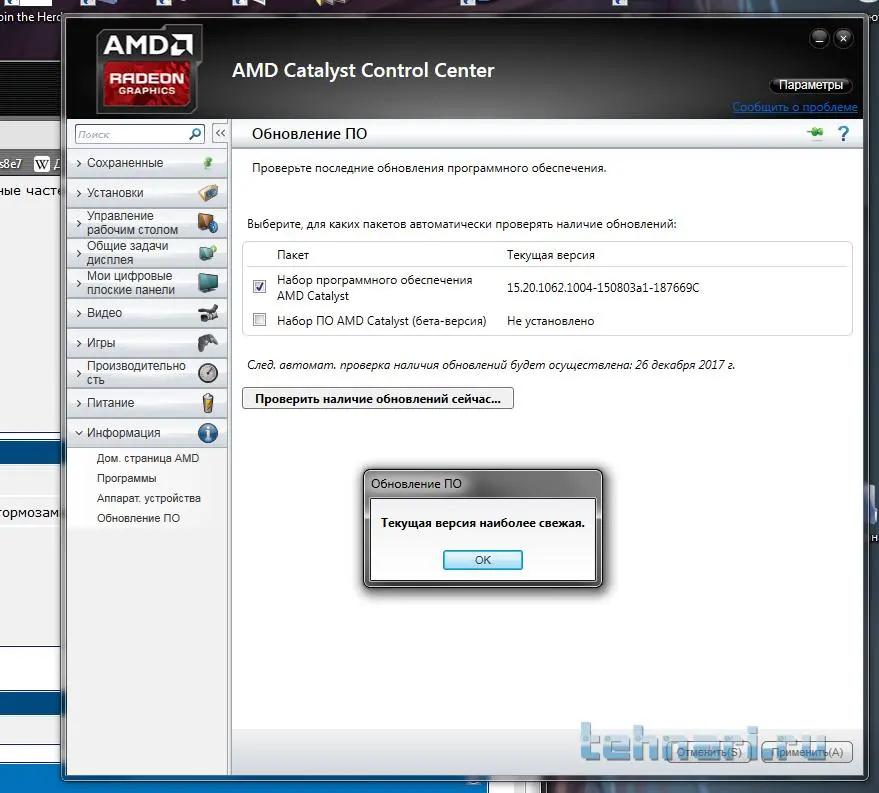
Task: Click the blue Информация info icon
Action: [x=208, y=433]
